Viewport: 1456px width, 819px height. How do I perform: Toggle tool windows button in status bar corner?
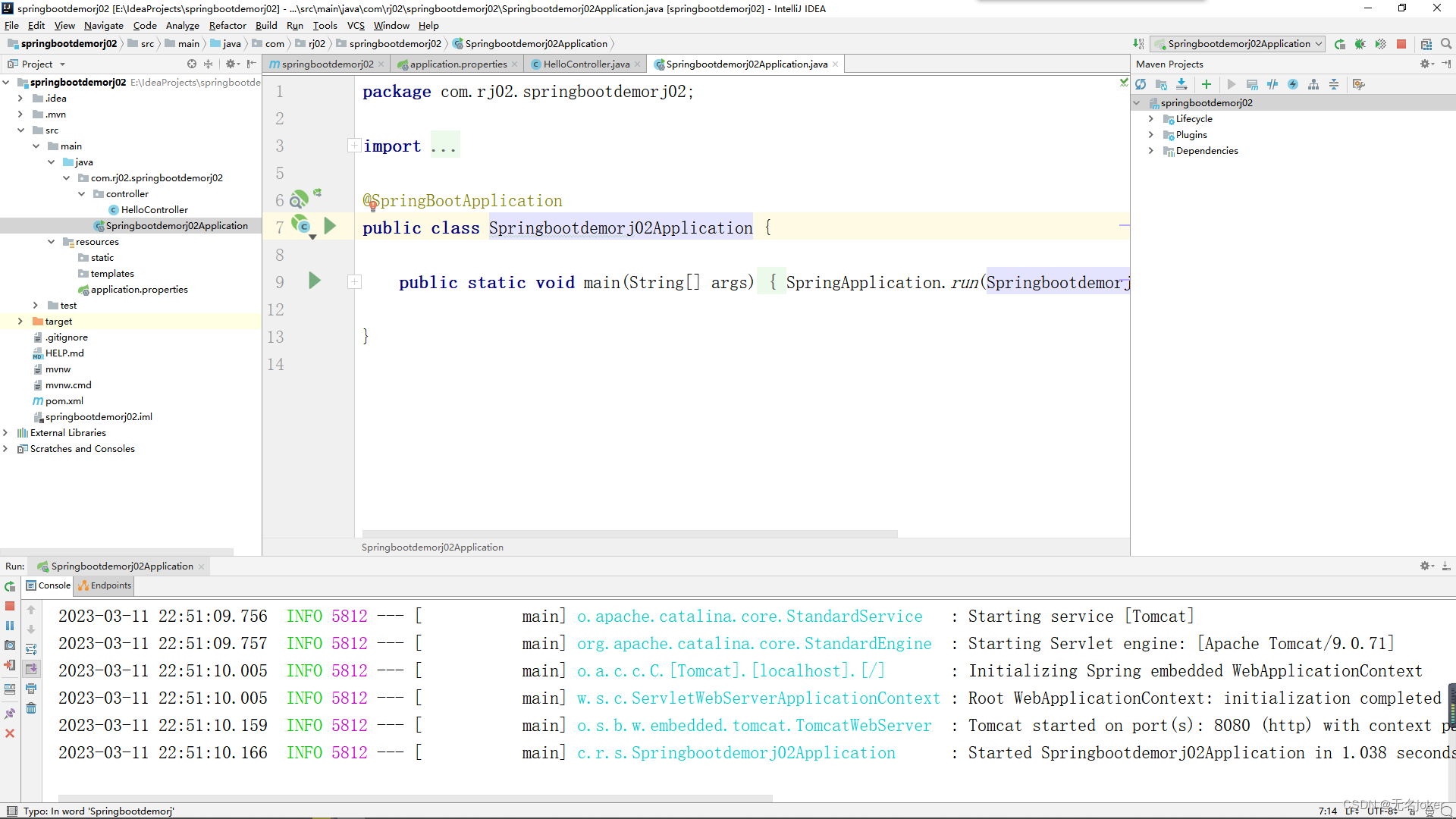point(11,811)
